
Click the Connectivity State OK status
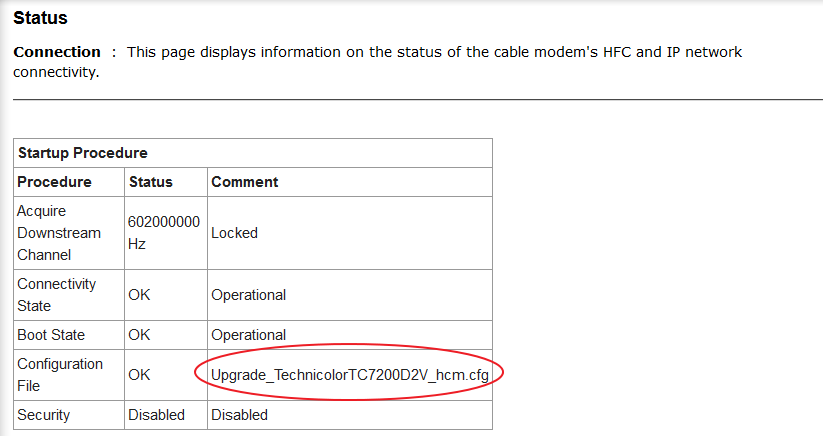(x=139, y=295)
